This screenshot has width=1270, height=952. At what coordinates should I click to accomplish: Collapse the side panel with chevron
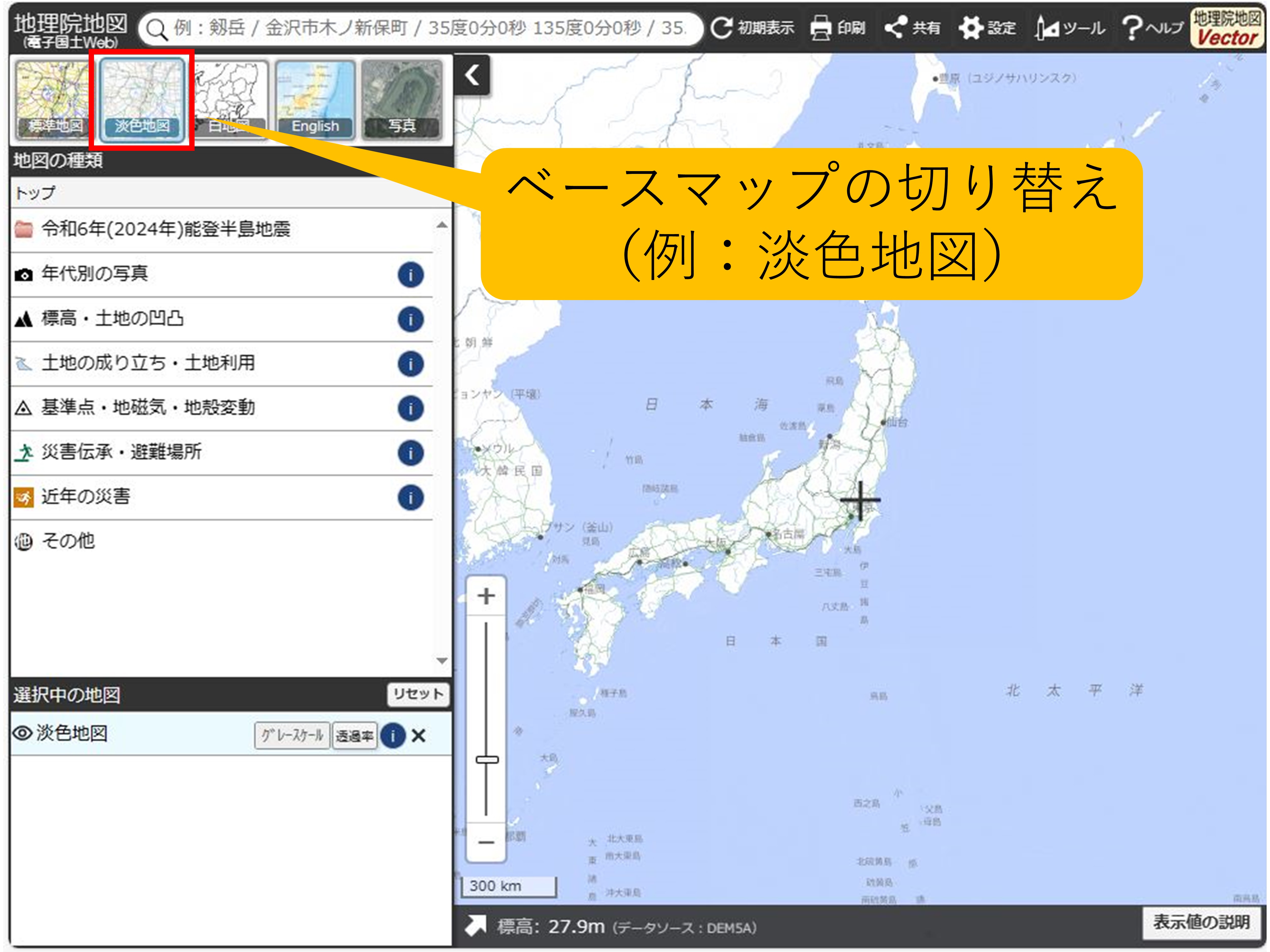click(472, 75)
